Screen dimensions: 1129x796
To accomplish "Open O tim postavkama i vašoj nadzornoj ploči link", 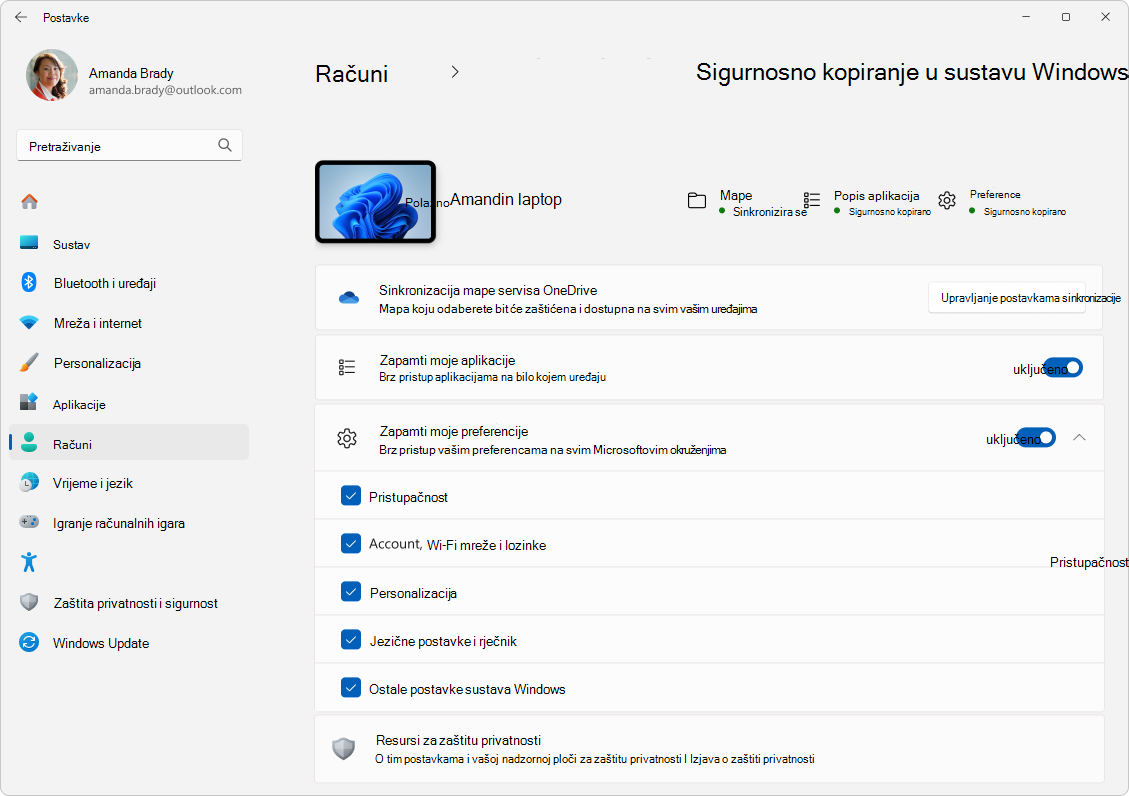I will click(x=528, y=759).
